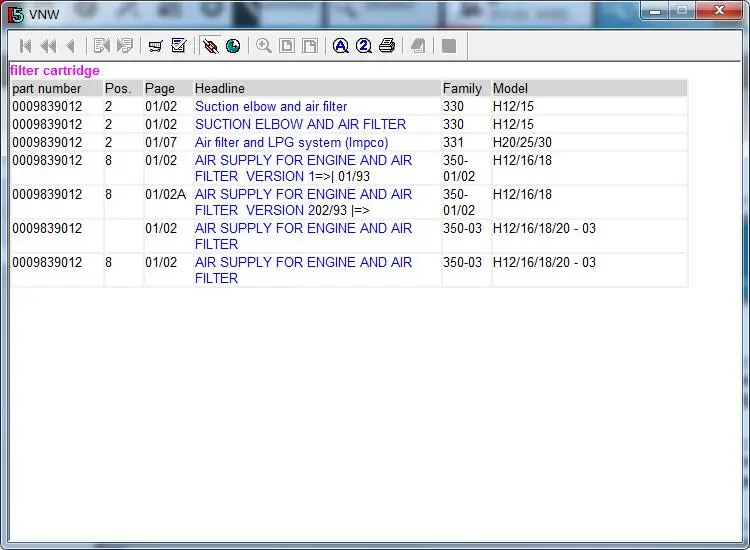Click the 'Model' column header
This screenshot has height=550, width=750.
click(x=510, y=88)
